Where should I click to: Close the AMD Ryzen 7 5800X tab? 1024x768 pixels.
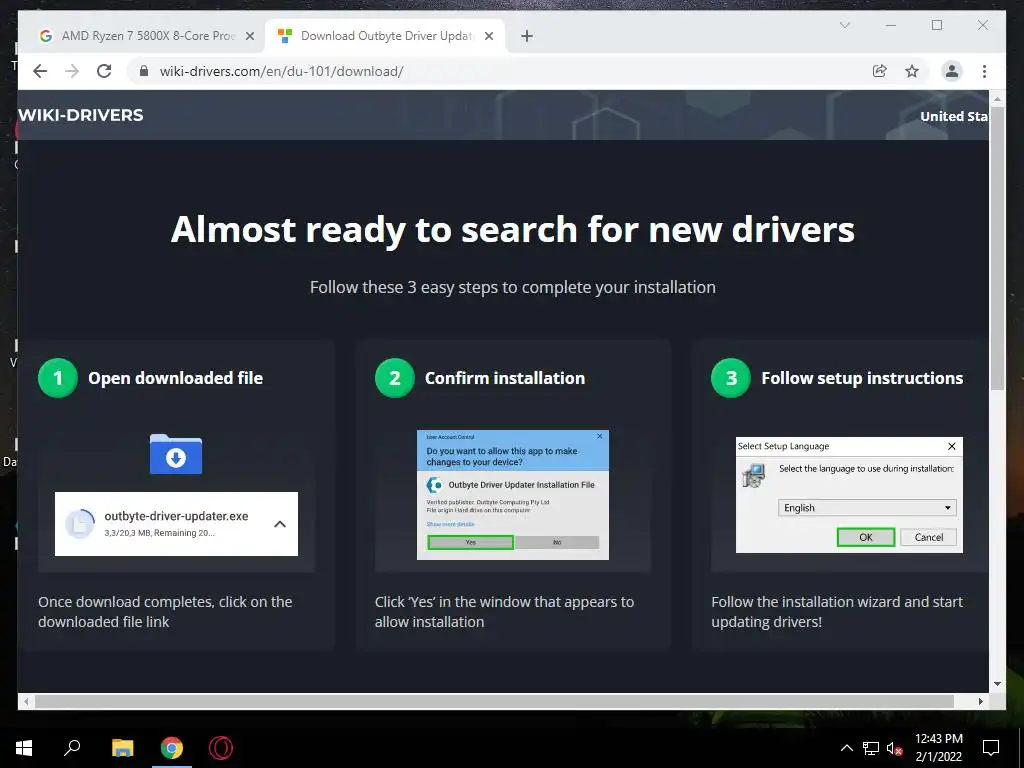click(x=249, y=36)
